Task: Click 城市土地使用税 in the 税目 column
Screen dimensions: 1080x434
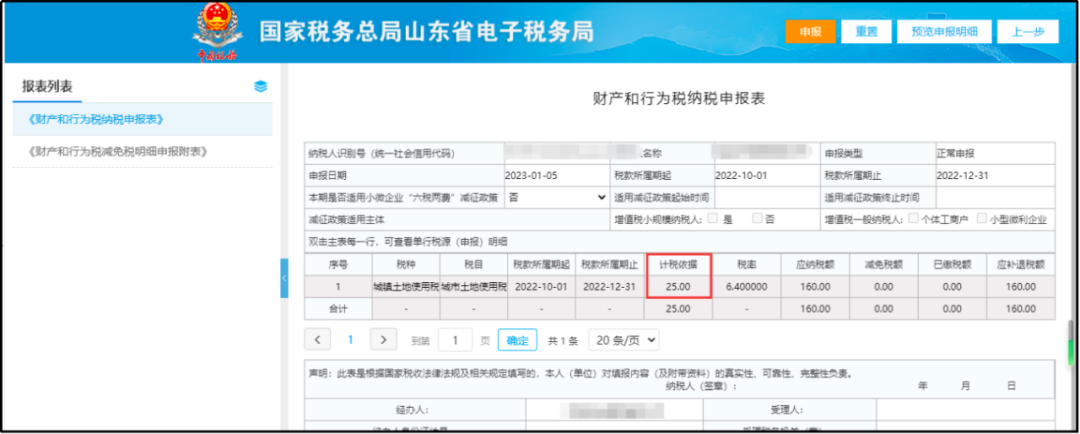Action: (x=474, y=287)
